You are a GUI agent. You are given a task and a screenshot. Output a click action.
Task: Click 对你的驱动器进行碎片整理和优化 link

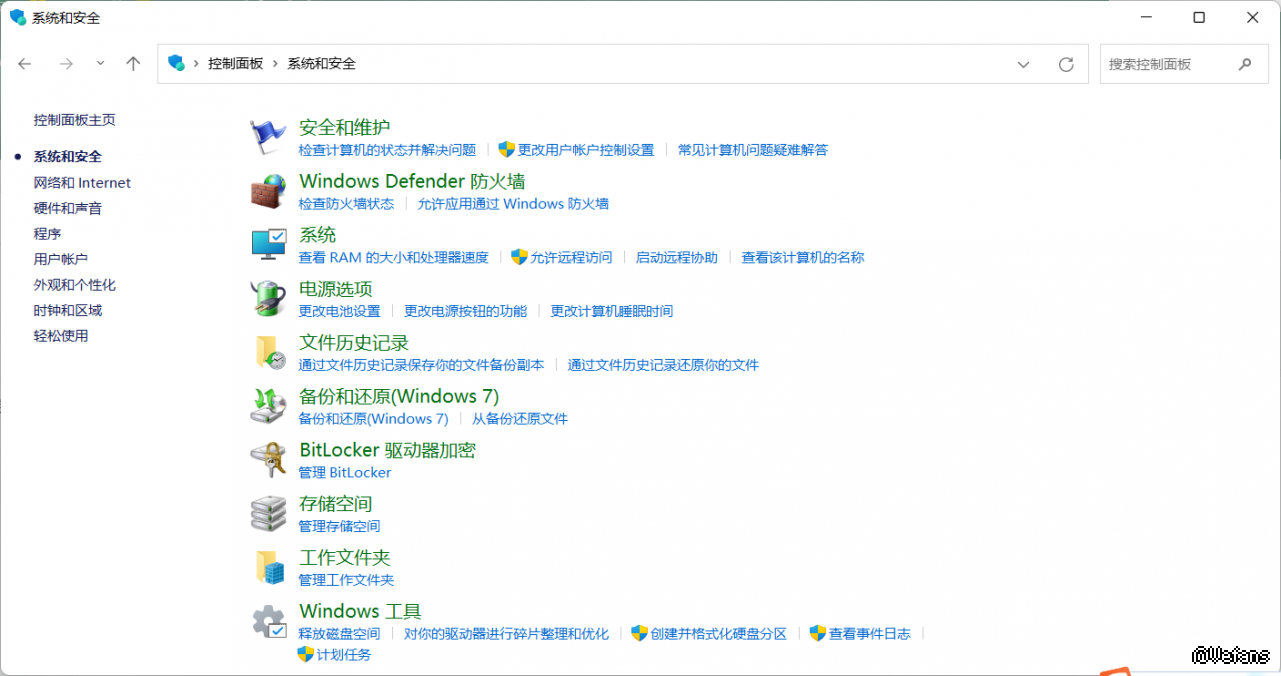pyautogui.click(x=506, y=634)
